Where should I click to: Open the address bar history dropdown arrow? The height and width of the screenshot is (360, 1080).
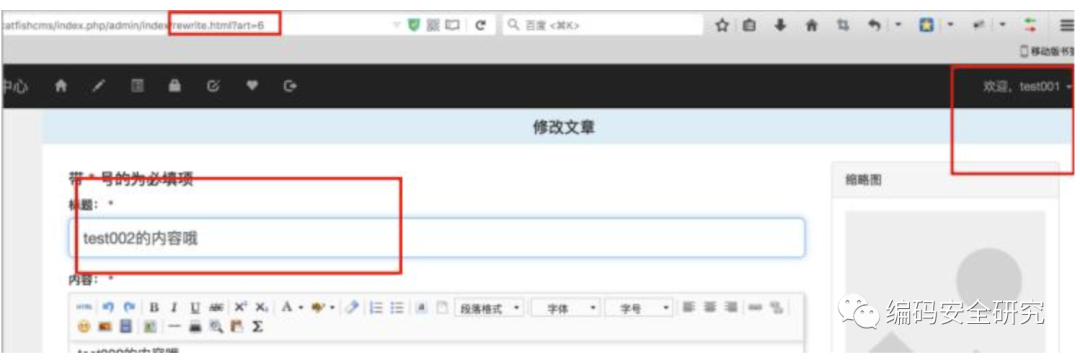(x=396, y=25)
